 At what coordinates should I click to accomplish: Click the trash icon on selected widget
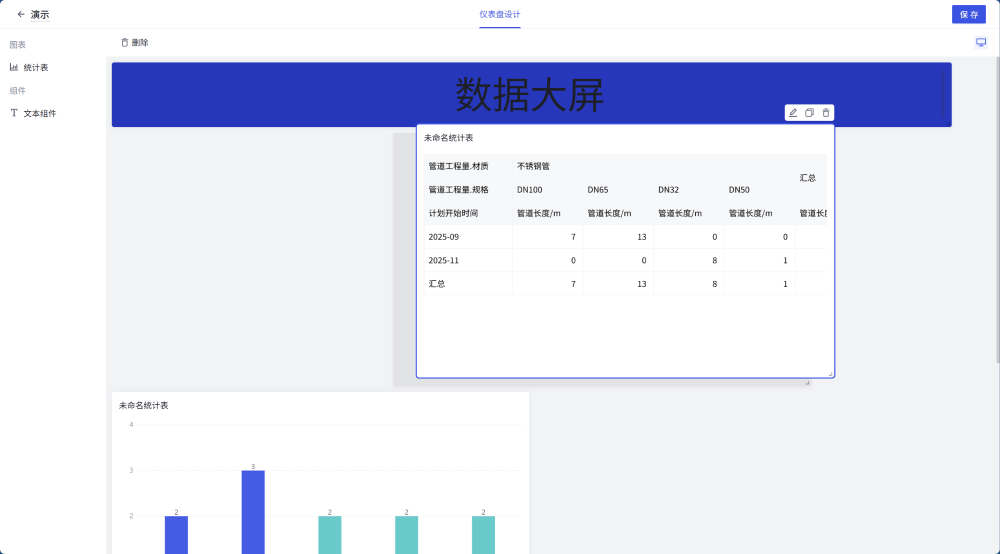pos(826,113)
